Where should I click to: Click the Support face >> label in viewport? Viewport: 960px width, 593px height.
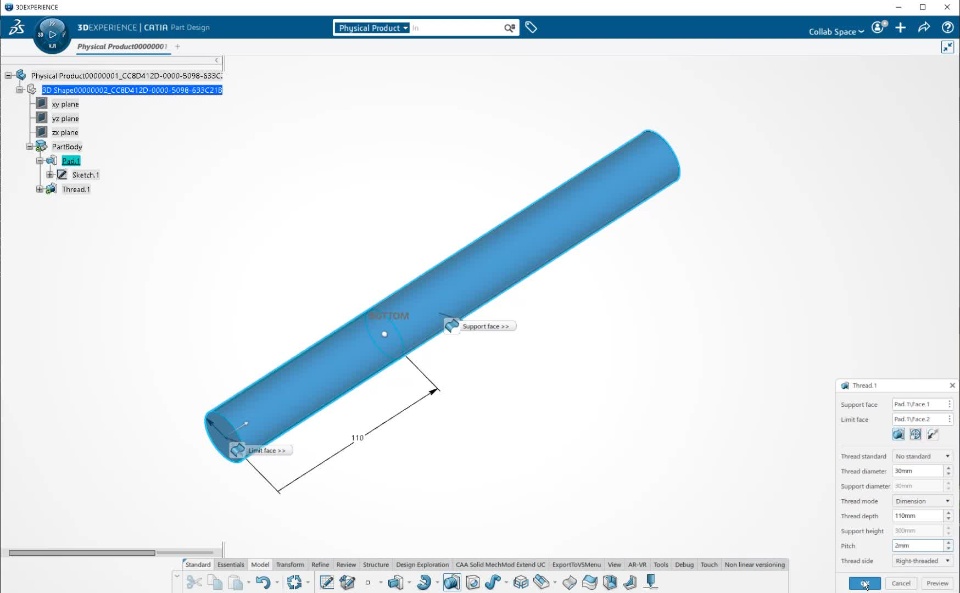click(486, 326)
